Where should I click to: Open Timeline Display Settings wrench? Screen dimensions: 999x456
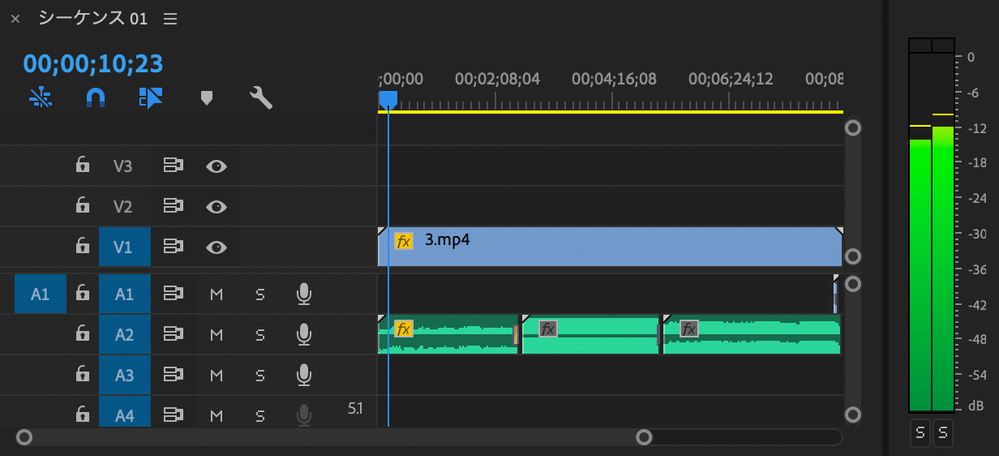(261, 97)
